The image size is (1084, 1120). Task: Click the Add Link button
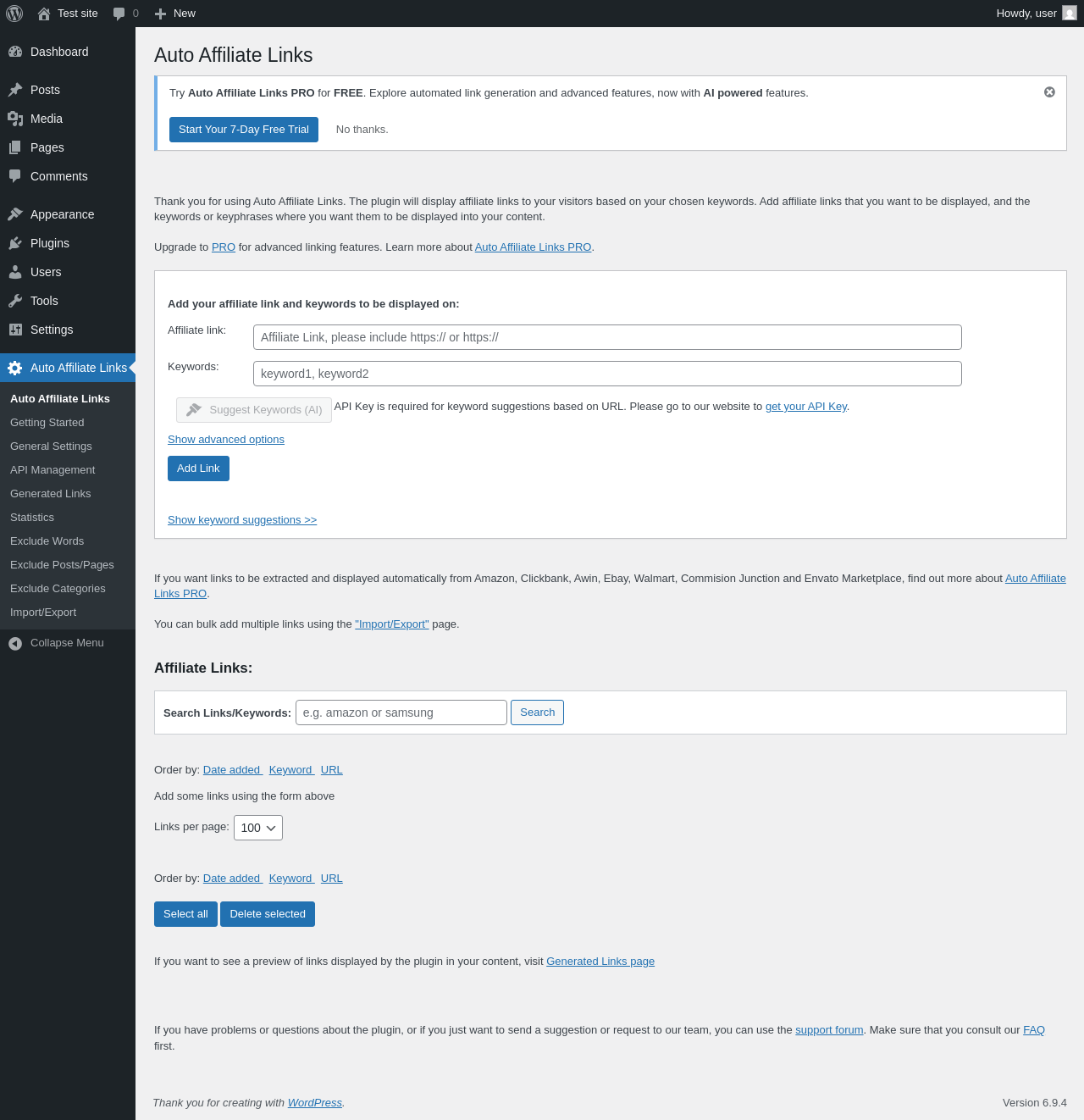[x=198, y=469]
